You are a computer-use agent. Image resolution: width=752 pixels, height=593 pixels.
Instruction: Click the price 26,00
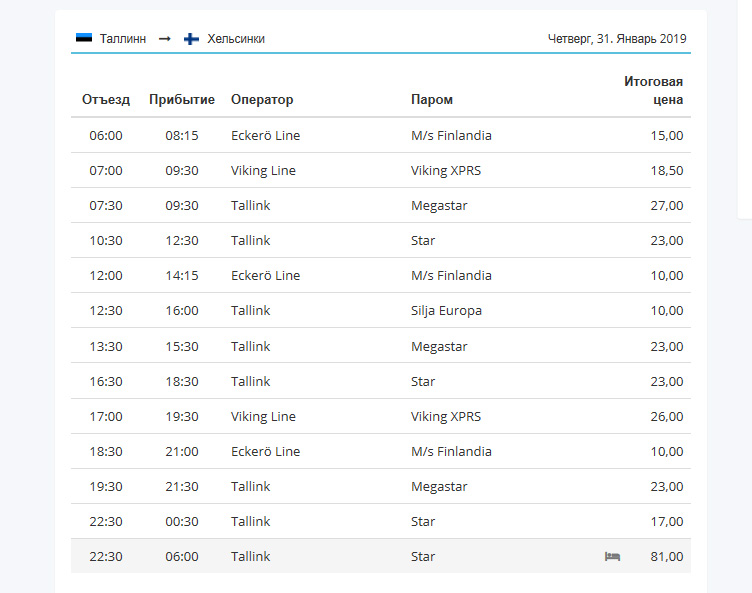point(667,416)
